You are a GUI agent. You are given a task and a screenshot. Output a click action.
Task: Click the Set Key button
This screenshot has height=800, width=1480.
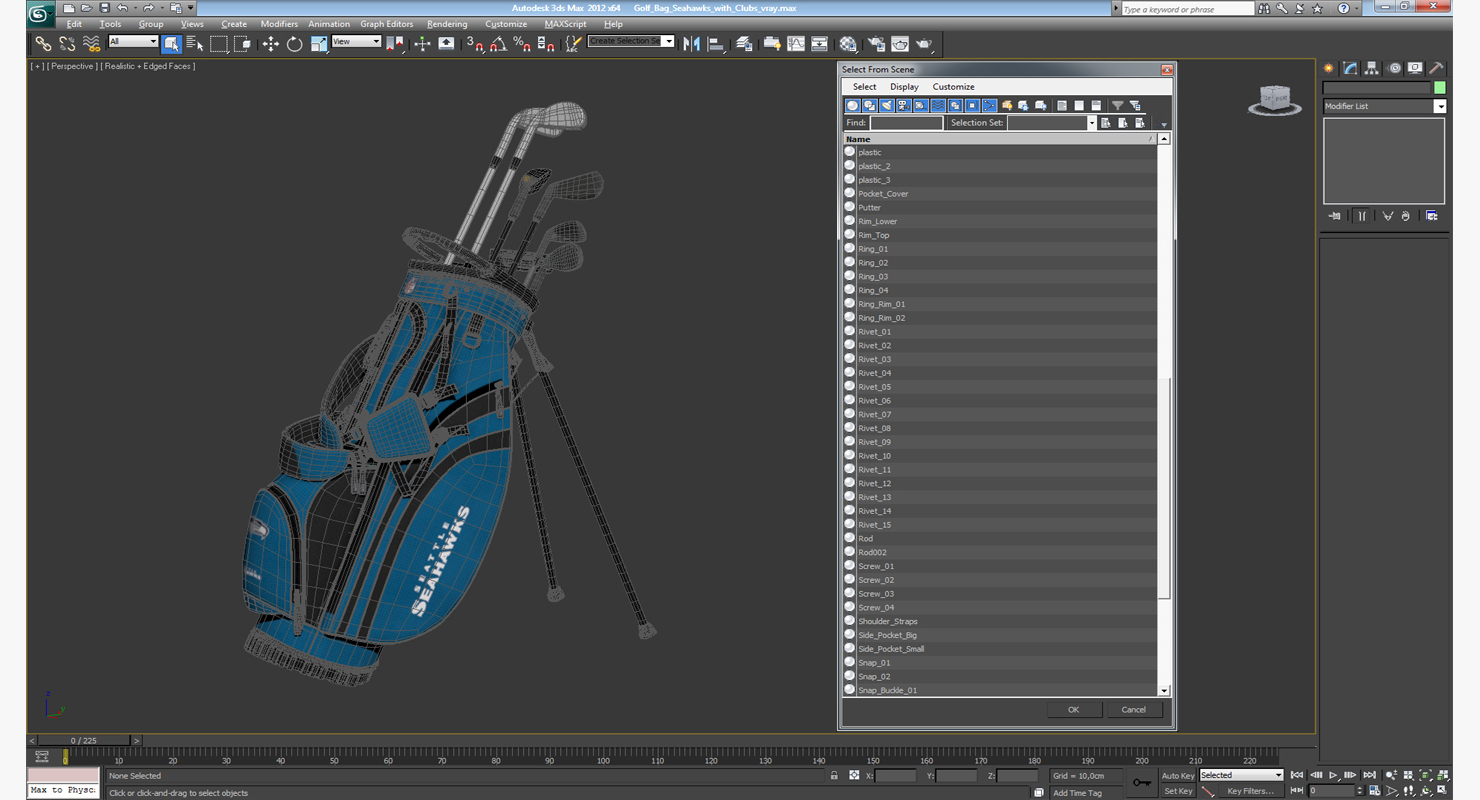pos(1178,791)
